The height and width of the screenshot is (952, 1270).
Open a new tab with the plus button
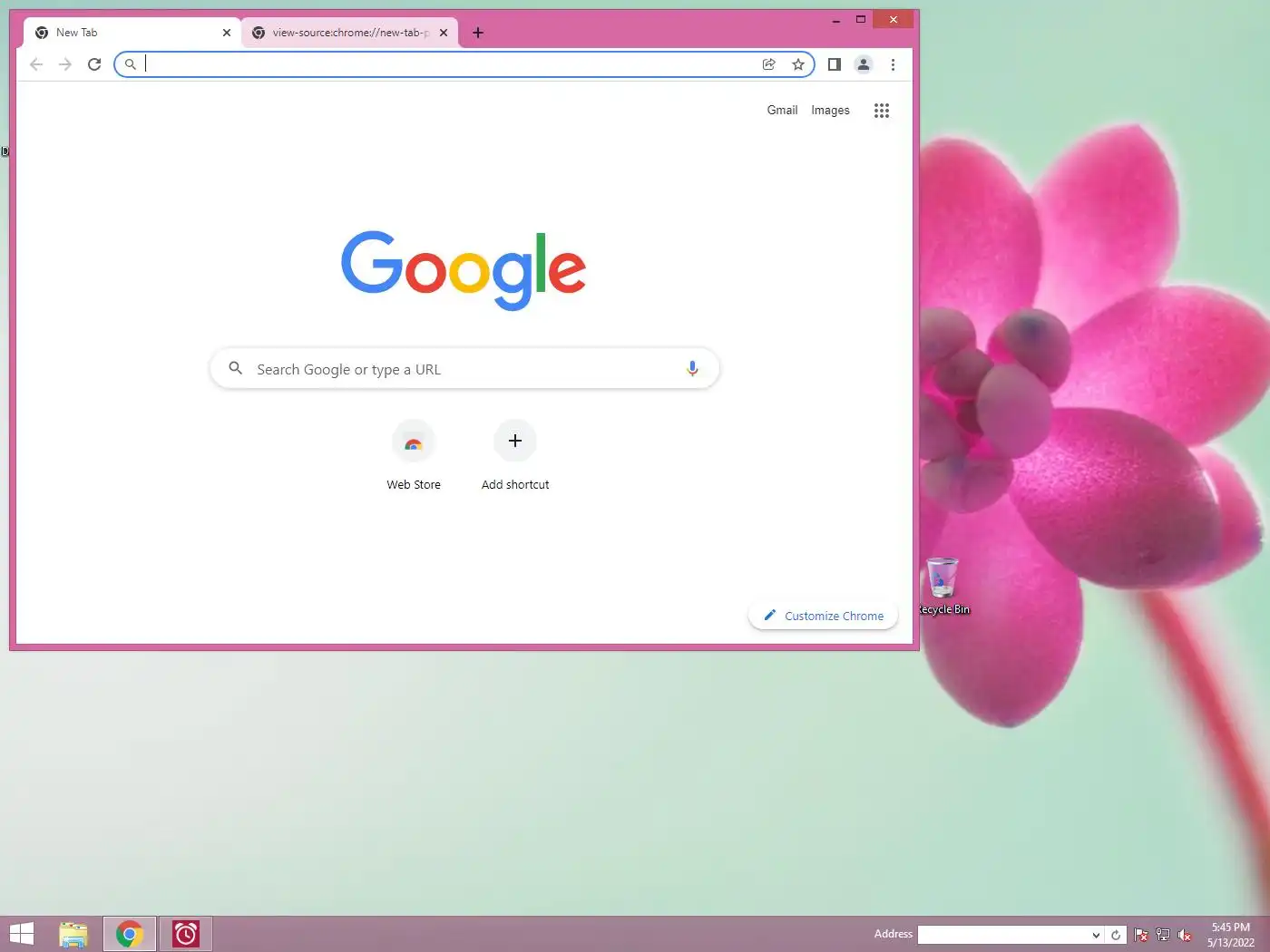(x=478, y=33)
